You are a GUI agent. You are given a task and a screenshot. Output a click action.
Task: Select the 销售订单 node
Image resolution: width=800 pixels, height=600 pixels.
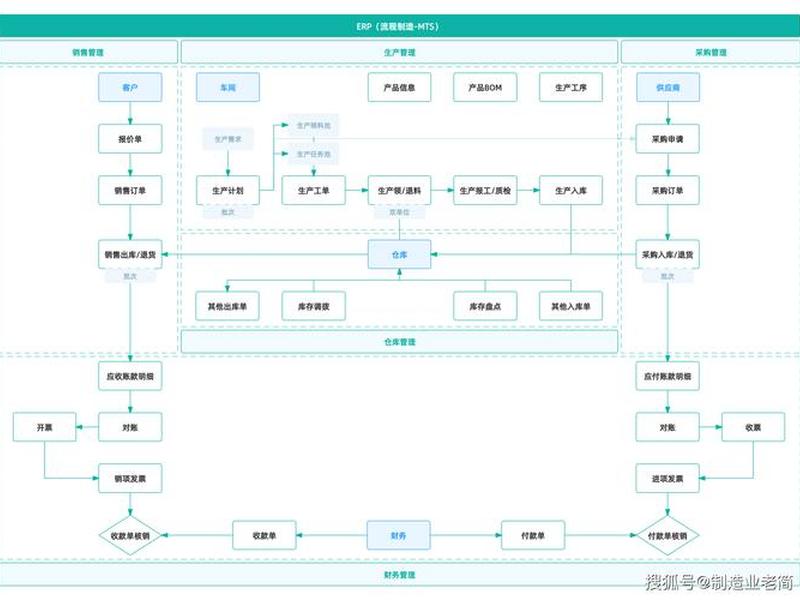(x=130, y=190)
